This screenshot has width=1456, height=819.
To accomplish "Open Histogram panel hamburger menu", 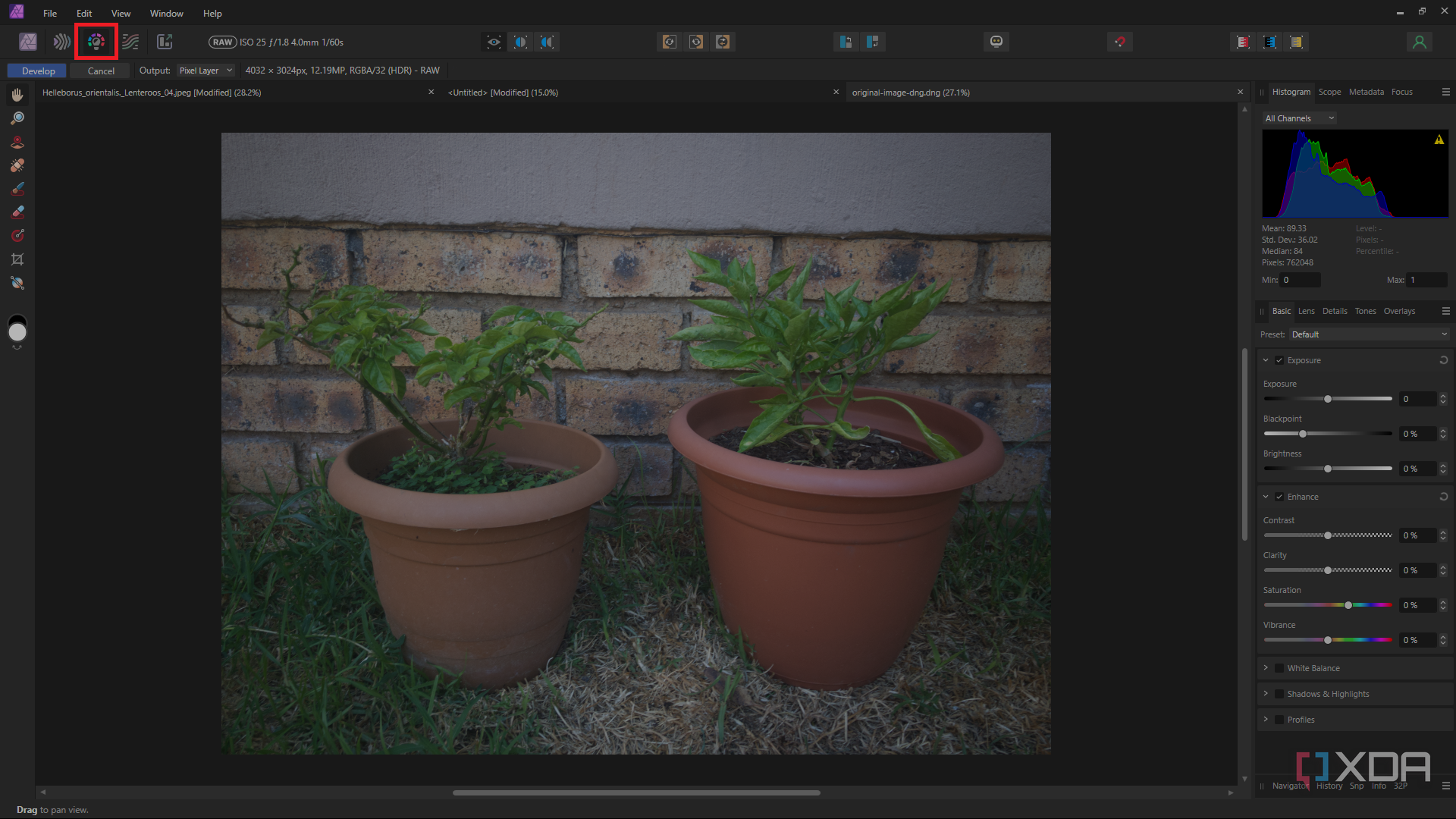I will pos(1445,92).
